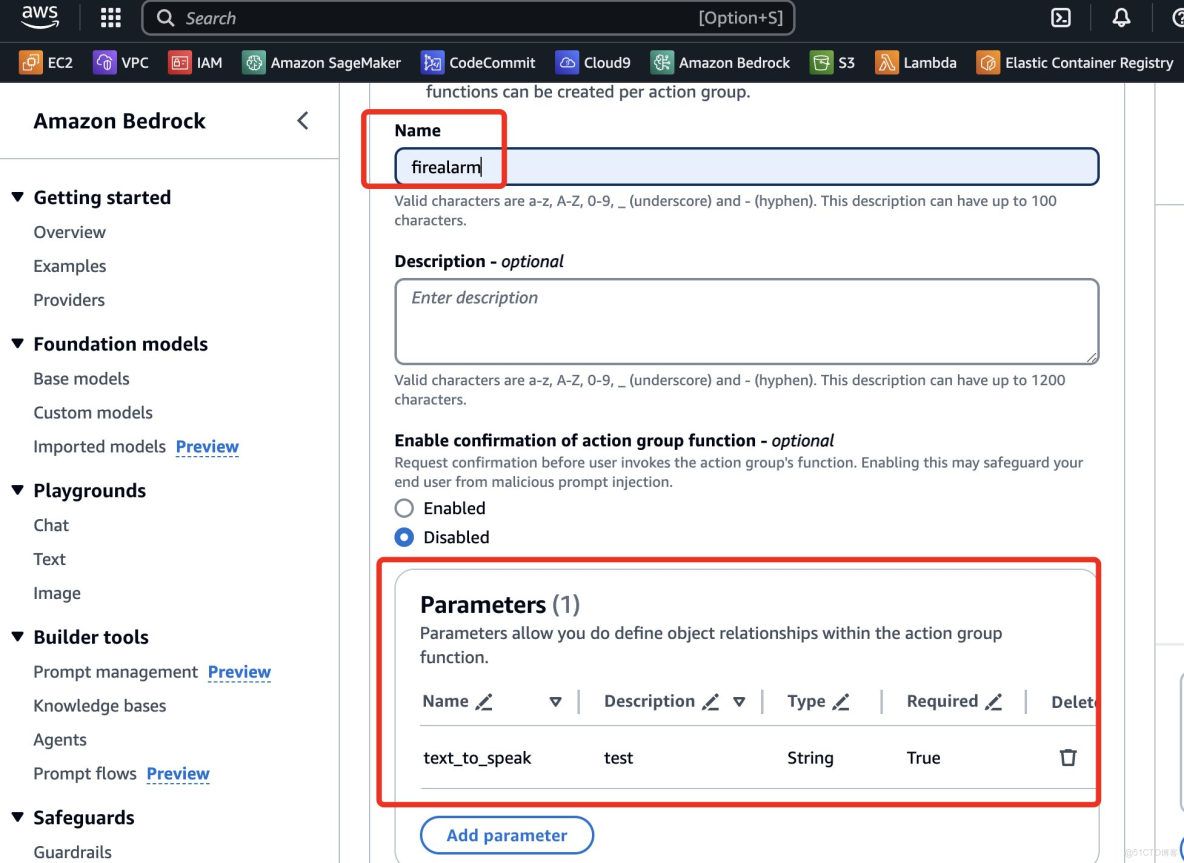This screenshot has width=1184, height=863.
Task: Collapse the Foundation models section
Action: 17,344
